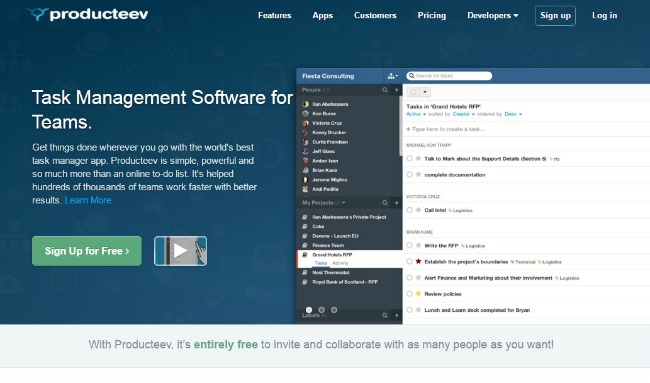This screenshot has width=650, height=383.
Task: Click the Labels section search icon
Action: [385, 315]
